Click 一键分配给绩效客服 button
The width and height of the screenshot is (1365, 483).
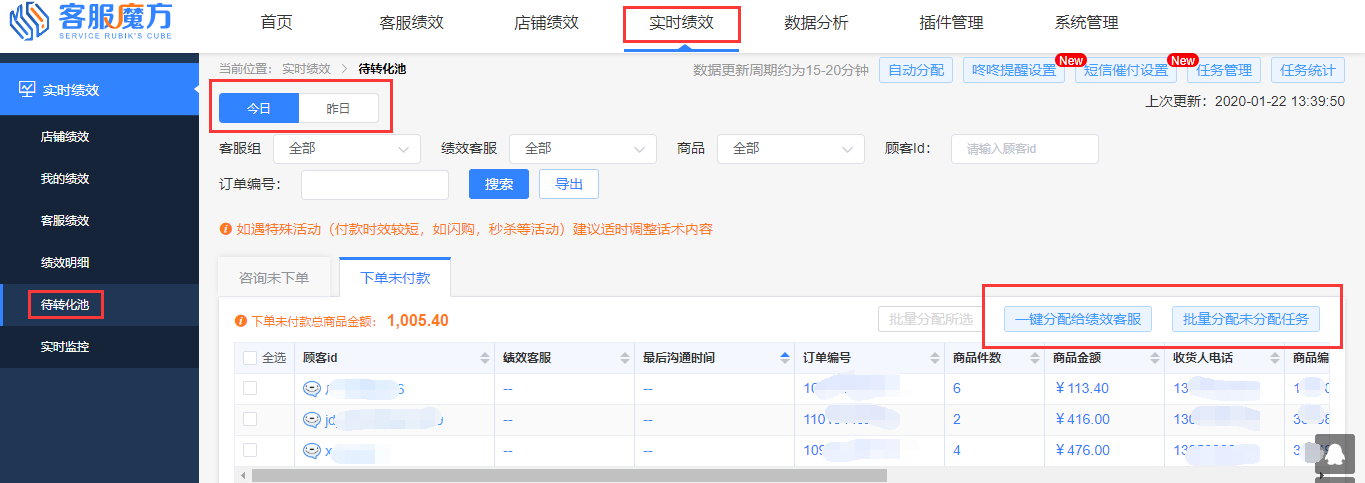point(1077,319)
